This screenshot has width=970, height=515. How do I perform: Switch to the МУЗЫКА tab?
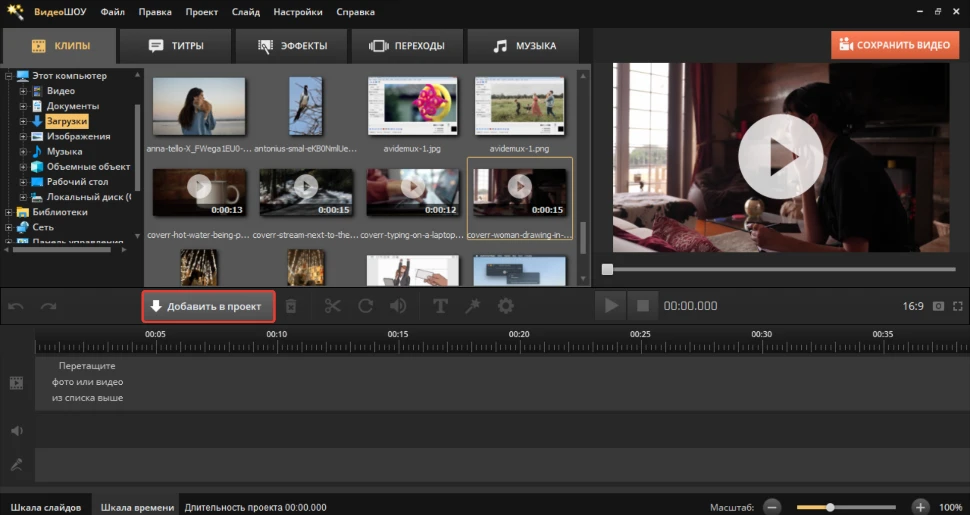point(524,46)
